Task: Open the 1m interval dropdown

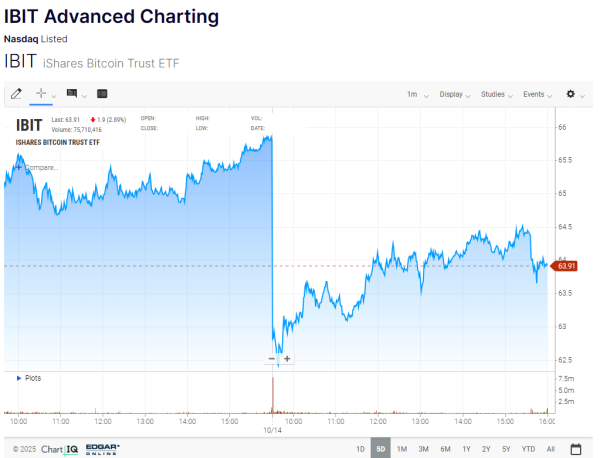Action: click(417, 94)
